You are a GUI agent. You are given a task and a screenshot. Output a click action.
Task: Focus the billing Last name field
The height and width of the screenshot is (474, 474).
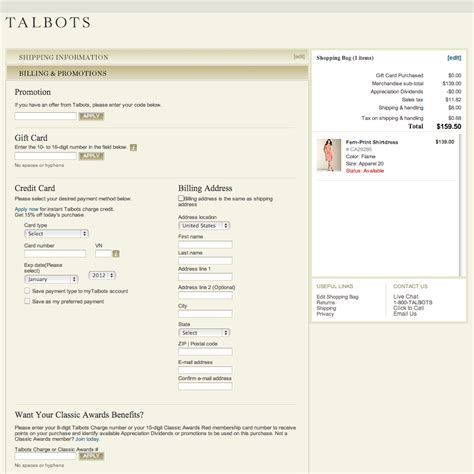point(205,261)
